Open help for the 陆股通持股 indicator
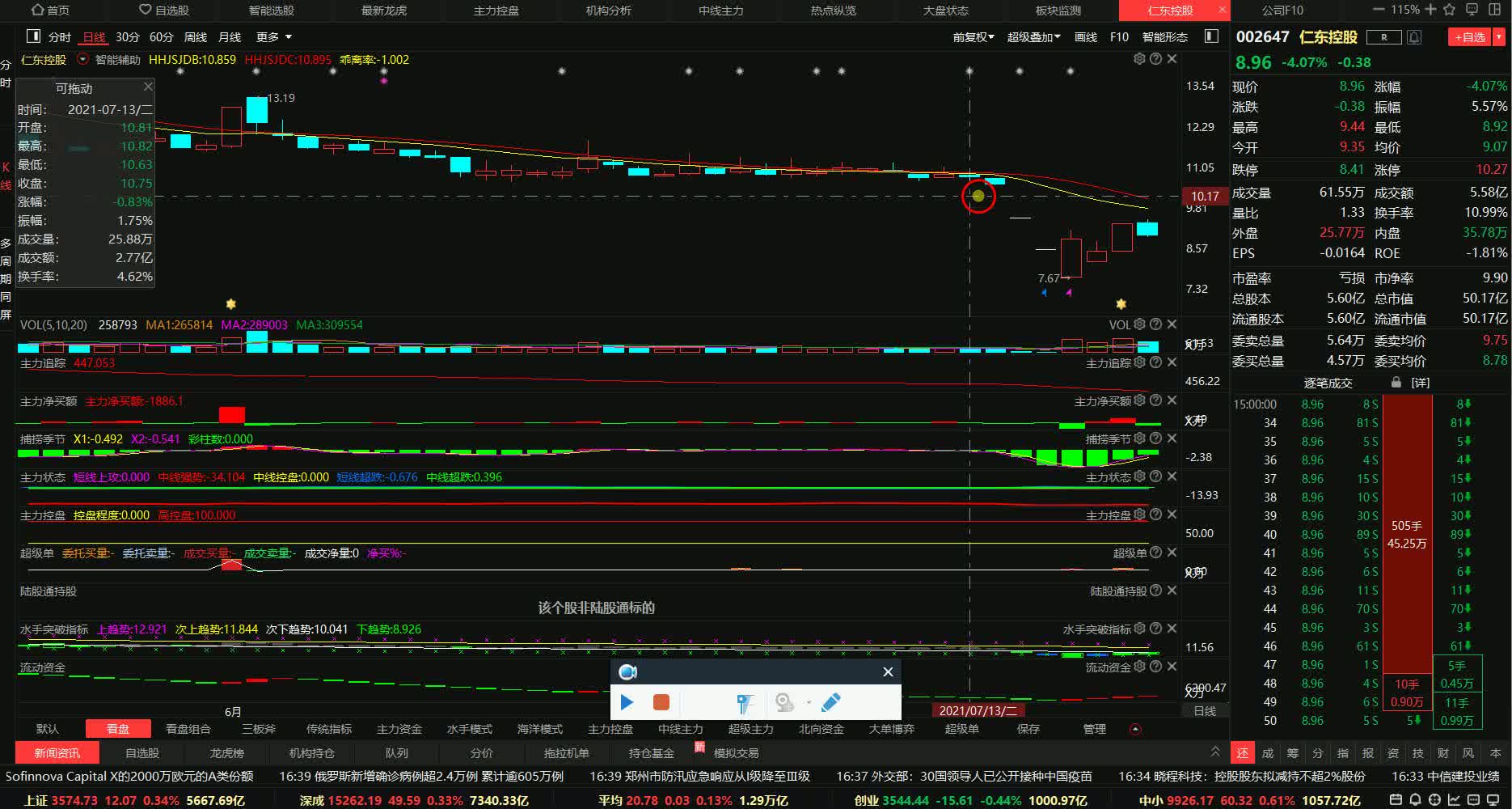Screen dimensions: 1512x809 pos(1155,591)
